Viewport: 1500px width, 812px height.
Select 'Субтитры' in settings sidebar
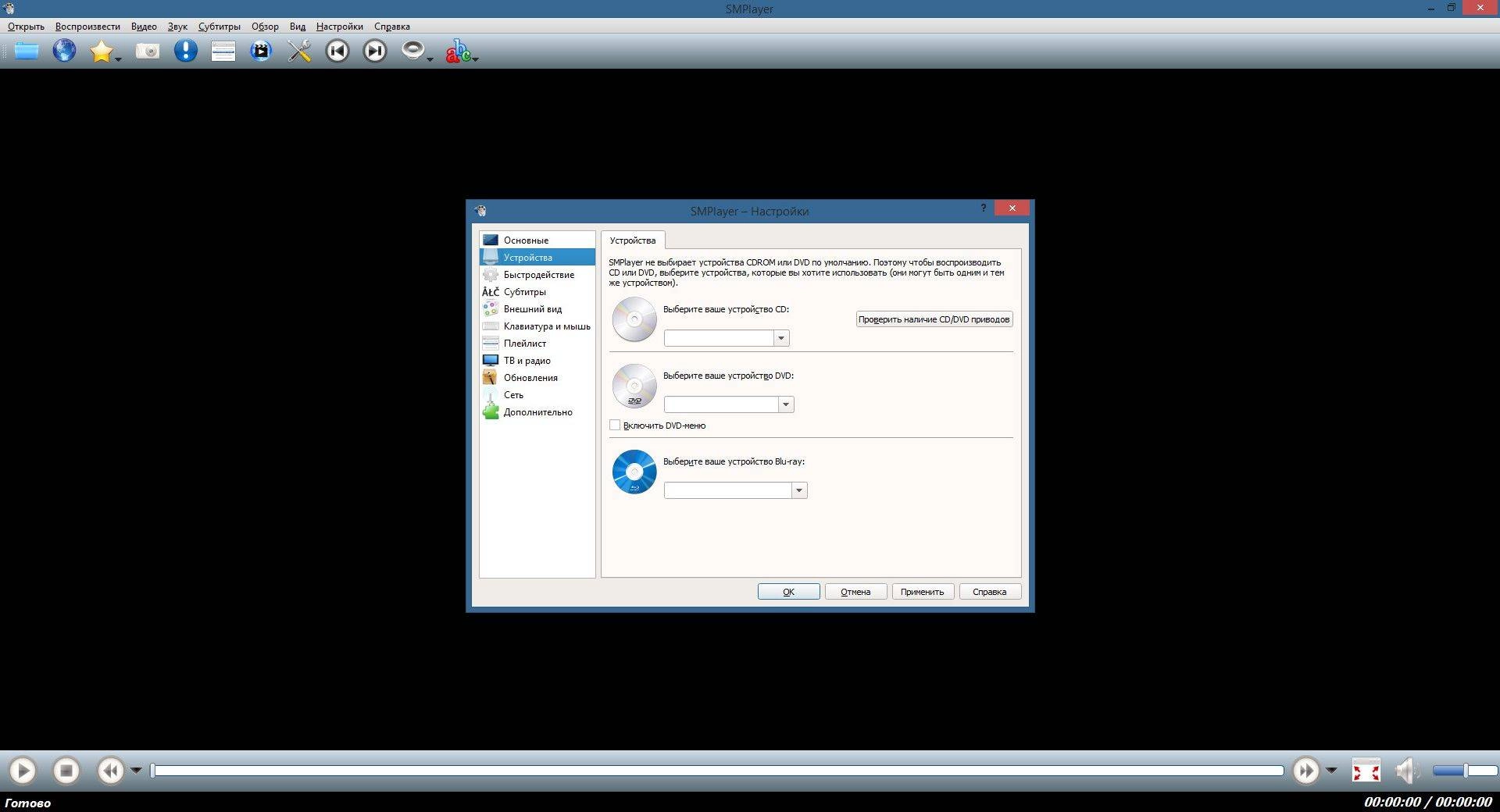coord(537,292)
